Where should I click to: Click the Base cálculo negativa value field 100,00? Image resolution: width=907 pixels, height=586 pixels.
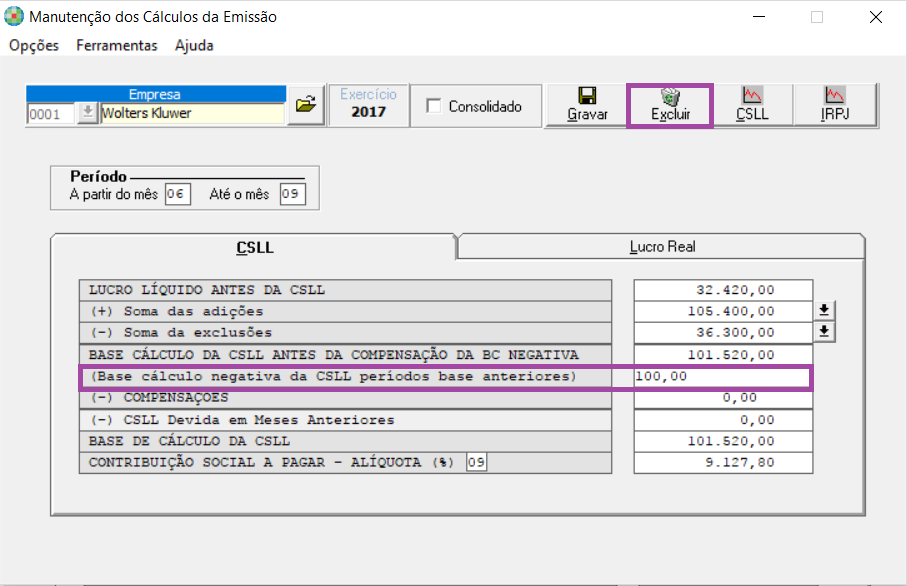coord(722,377)
